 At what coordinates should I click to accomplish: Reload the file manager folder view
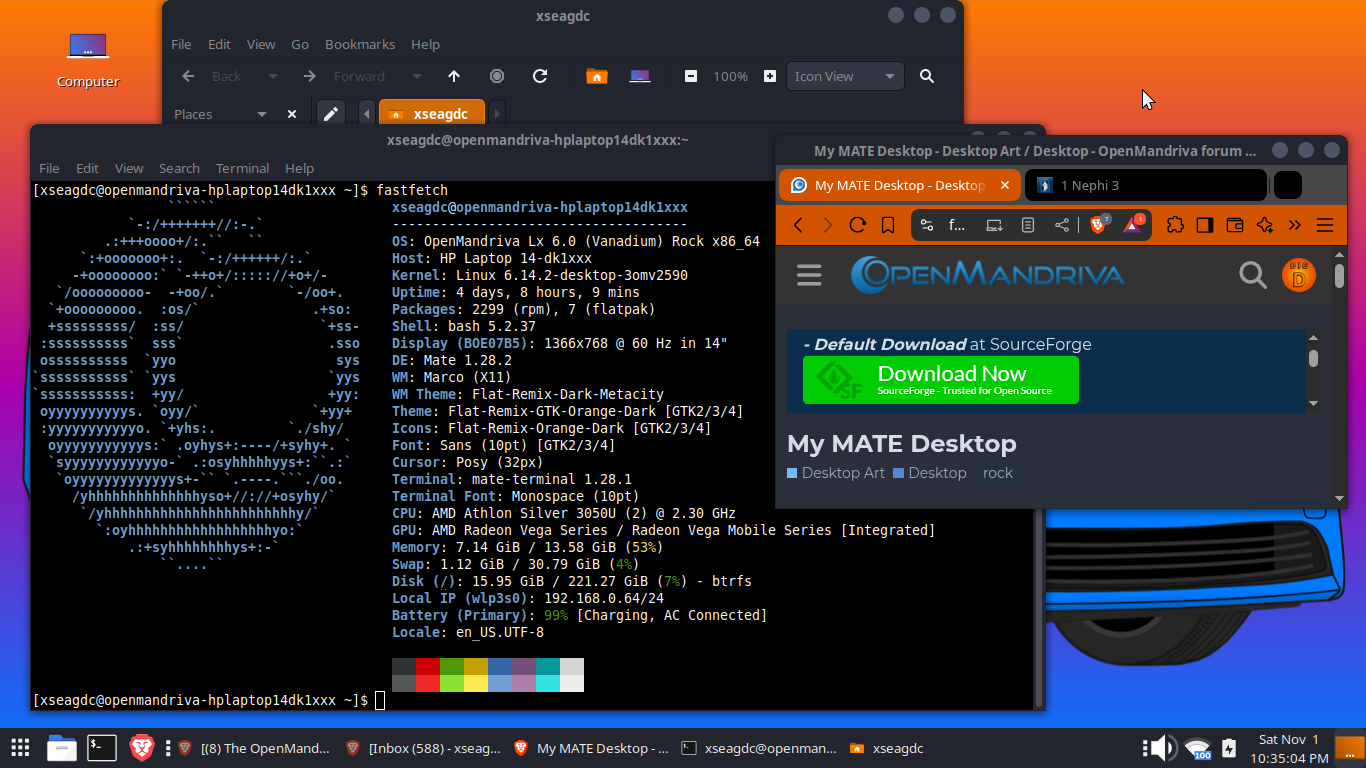click(x=540, y=76)
